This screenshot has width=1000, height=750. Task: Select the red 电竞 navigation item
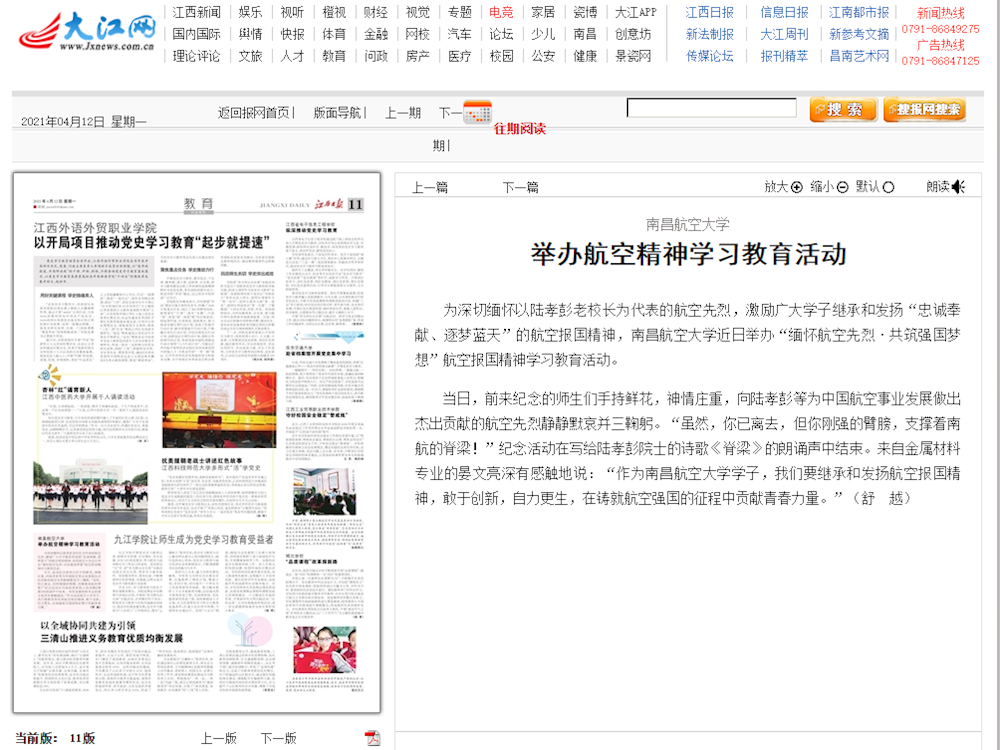[501, 13]
